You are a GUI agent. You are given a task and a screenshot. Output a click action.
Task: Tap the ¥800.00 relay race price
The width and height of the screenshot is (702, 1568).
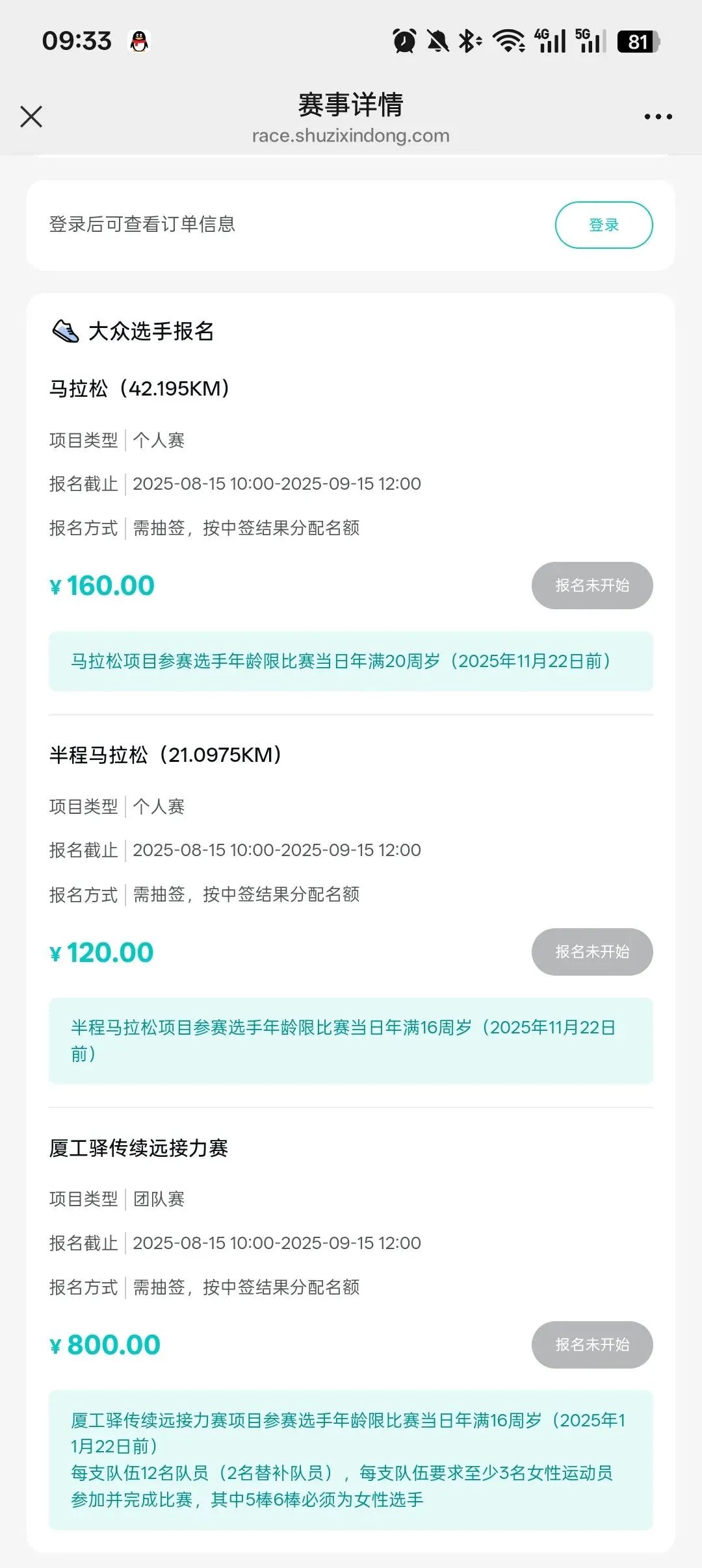(x=105, y=1345)
